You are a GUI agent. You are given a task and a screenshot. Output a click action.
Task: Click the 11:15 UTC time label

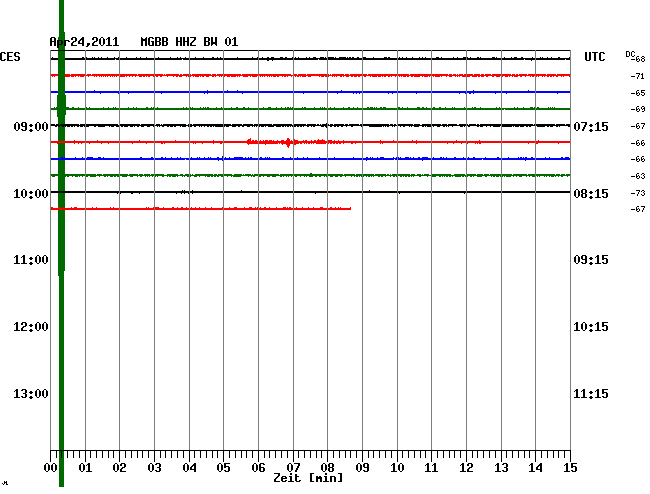tap(591, 394)
